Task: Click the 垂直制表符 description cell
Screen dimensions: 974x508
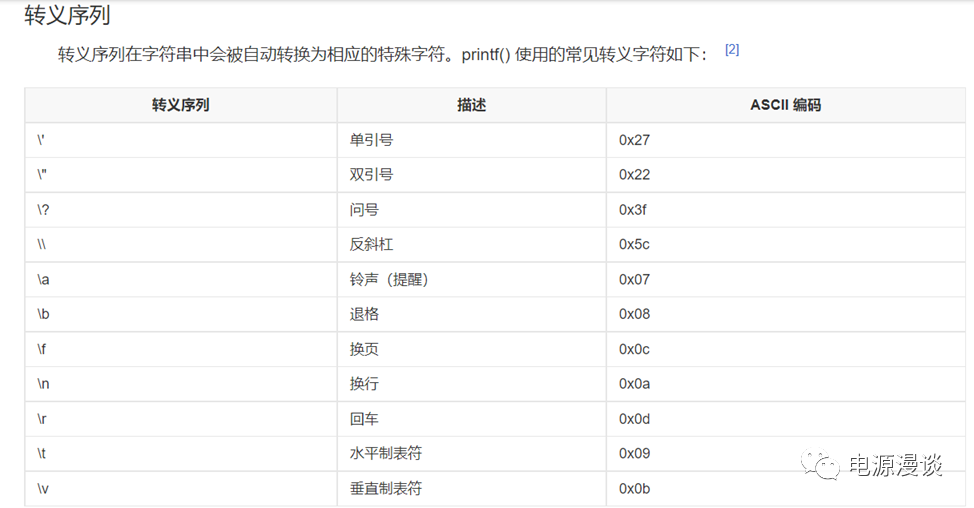Action: [386, 489]
